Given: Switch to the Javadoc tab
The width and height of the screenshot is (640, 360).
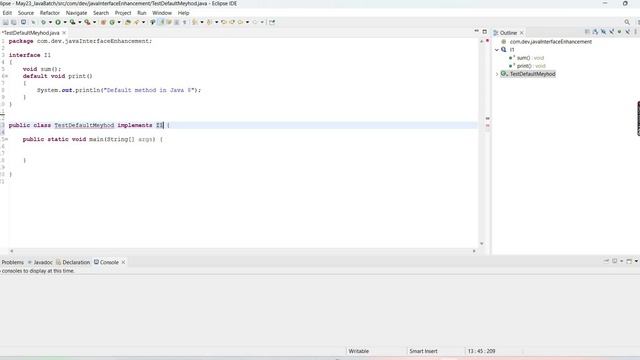Looking at the screenshot, I should click(40, 262).
